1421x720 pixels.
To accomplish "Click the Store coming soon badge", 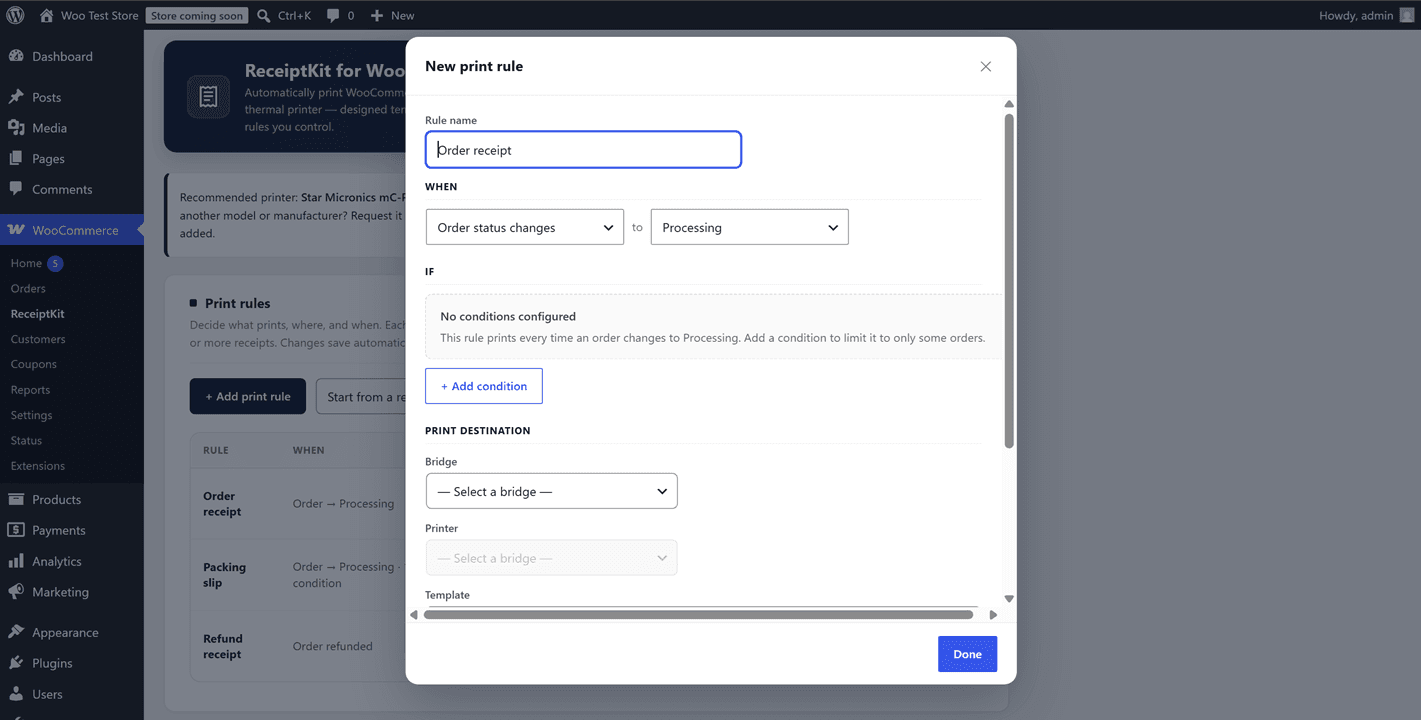I will [197, 15].
